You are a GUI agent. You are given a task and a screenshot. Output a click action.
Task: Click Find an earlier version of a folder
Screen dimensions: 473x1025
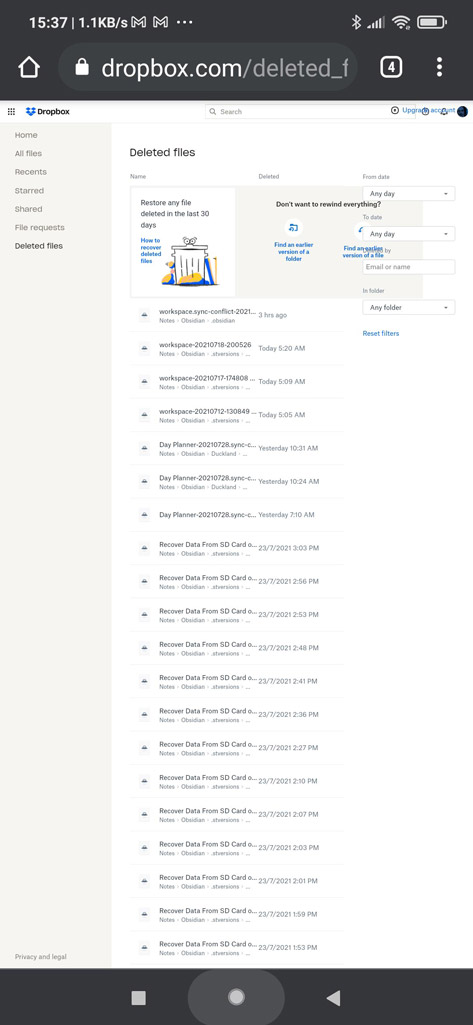[293, 252]
